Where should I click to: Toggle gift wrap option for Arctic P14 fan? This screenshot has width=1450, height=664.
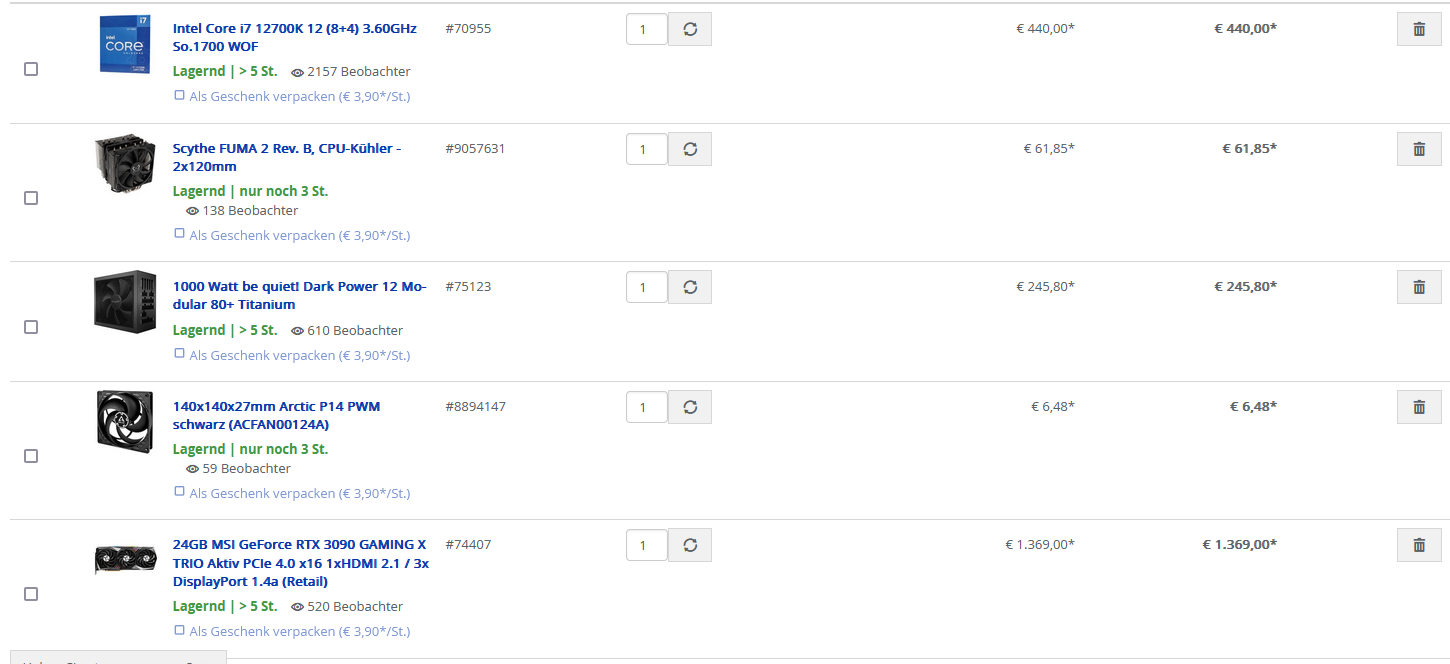point(180,491)
